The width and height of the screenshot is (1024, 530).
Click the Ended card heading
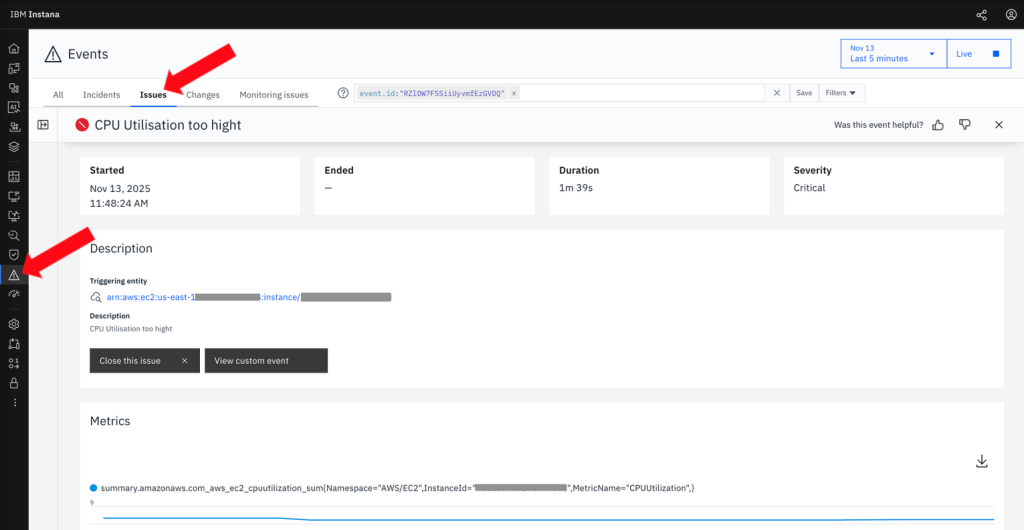(339, 170)
